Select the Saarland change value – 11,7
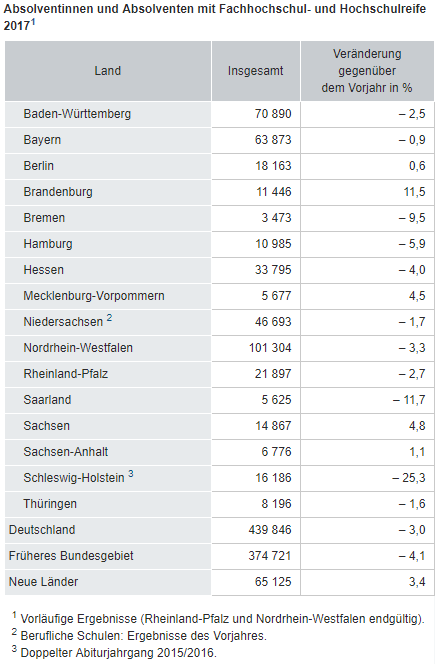 point(409,400)
